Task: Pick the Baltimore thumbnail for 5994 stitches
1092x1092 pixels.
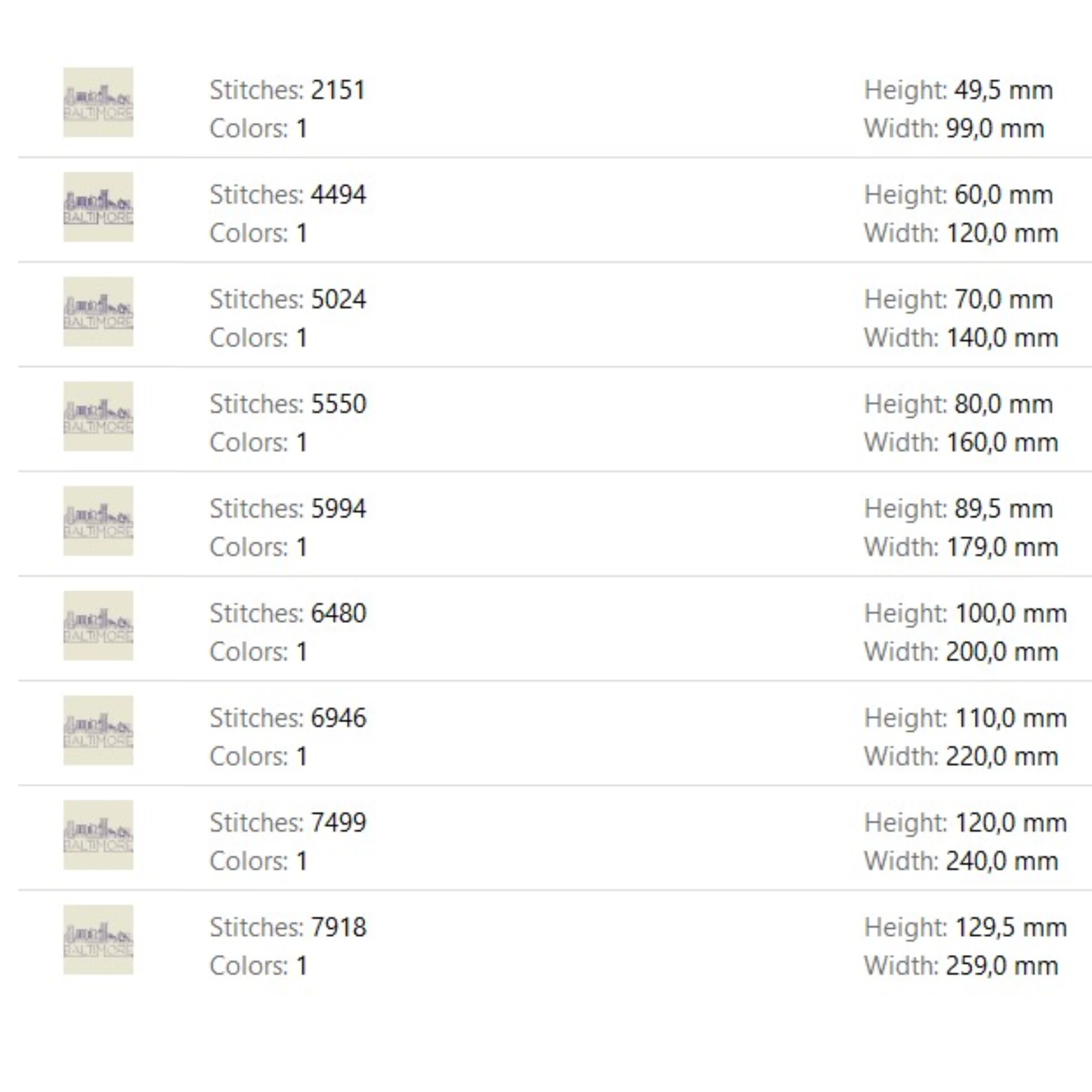Action: tap(98, 520)
